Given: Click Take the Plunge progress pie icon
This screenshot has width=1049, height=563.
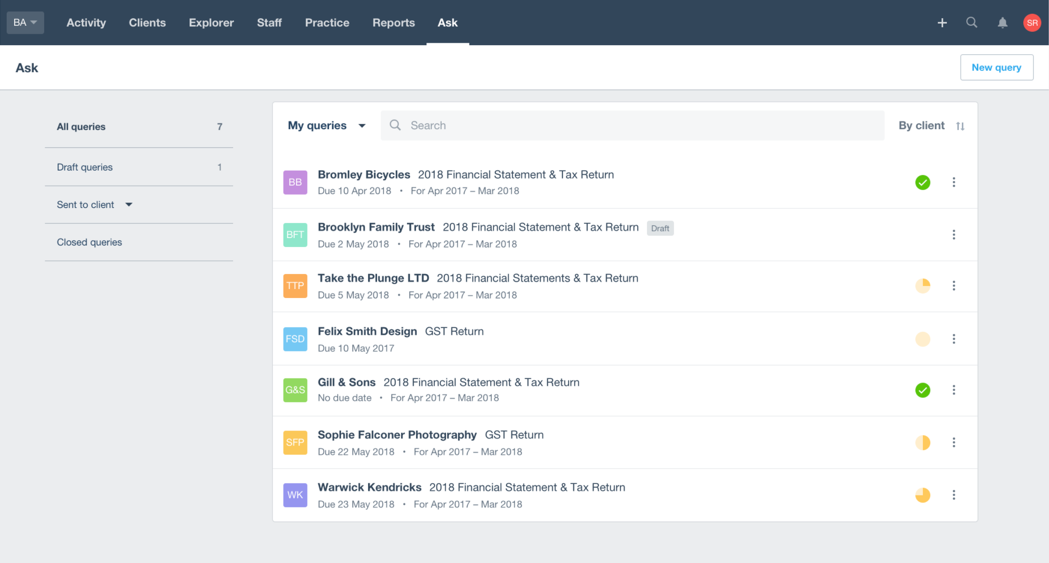Looking at the screenshot, I should 923,286.
